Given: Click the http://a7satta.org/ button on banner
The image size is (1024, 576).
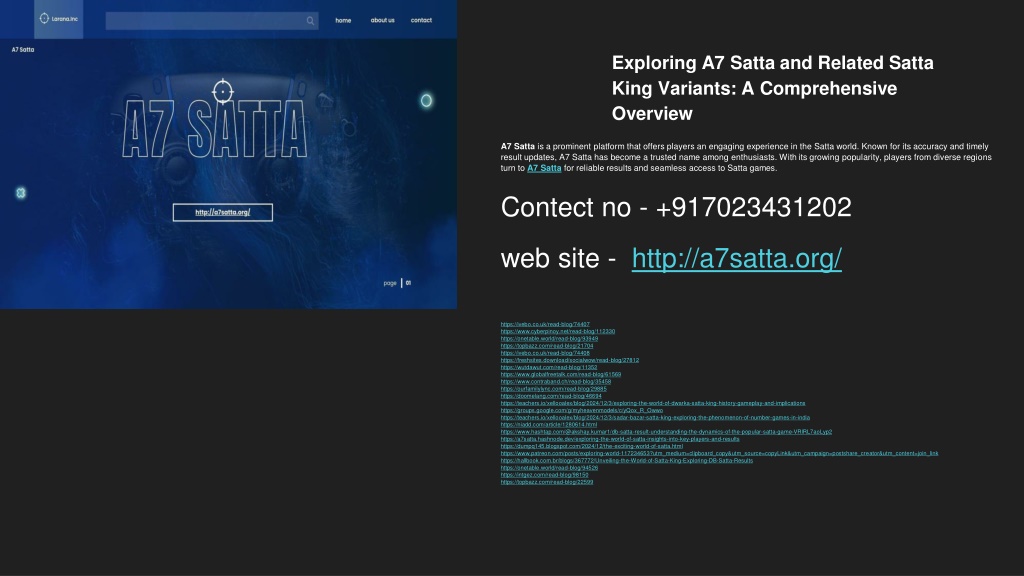Looking at the screenshot, I should click(223, 212).
